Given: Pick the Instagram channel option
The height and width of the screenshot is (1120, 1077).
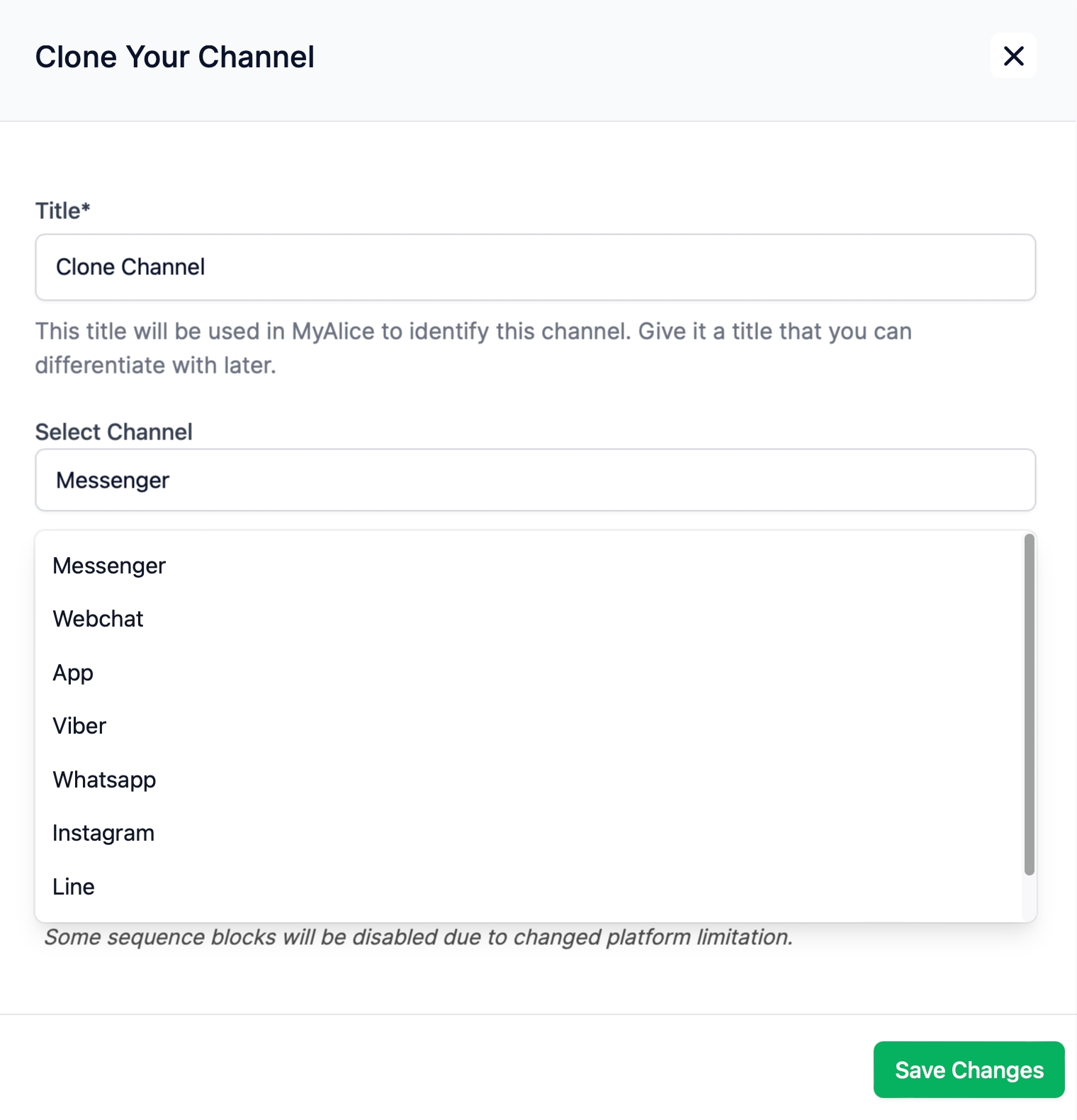Looking at the screenshot, I should [529, 833].
